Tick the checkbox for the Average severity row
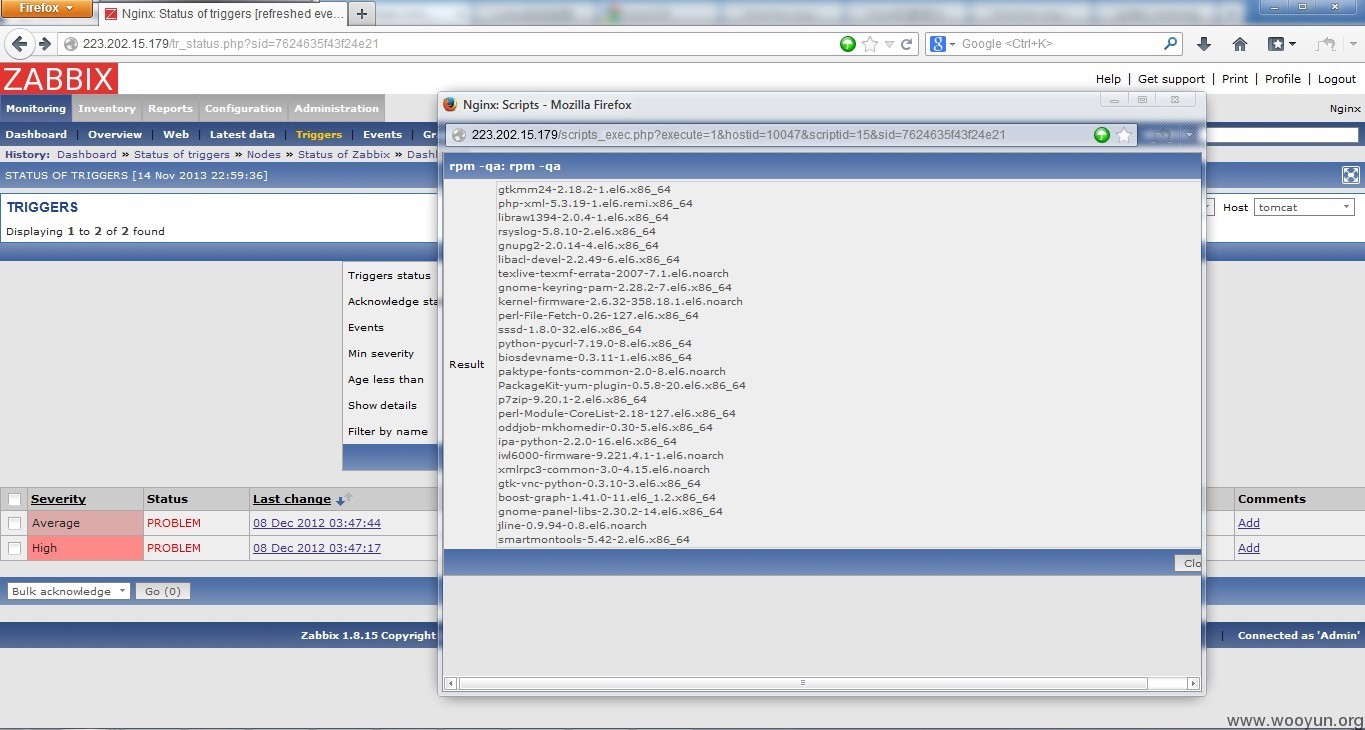Screen dimensions: 1365x730 [x=14, y=523]
